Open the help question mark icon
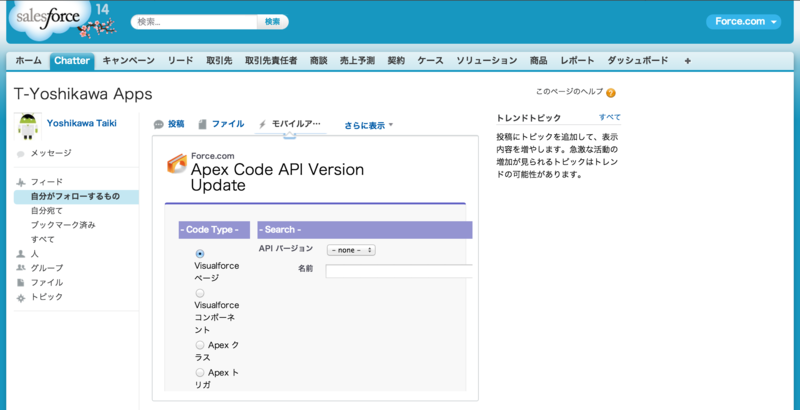800x410 pixels. [611, 93]
